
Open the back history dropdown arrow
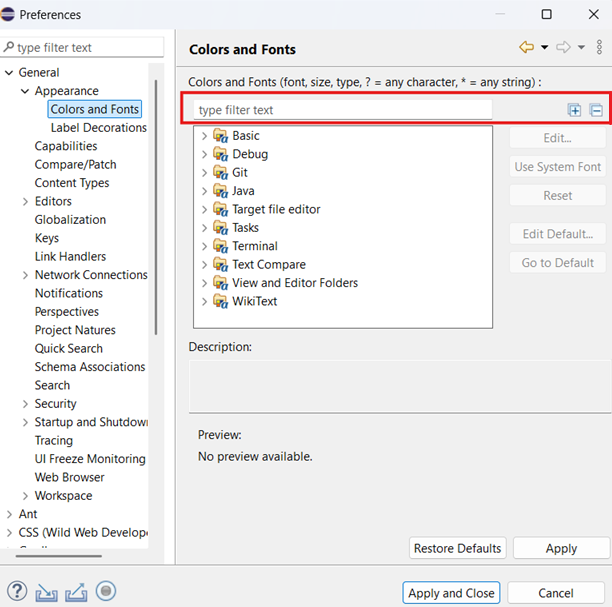tap(544, 47)
